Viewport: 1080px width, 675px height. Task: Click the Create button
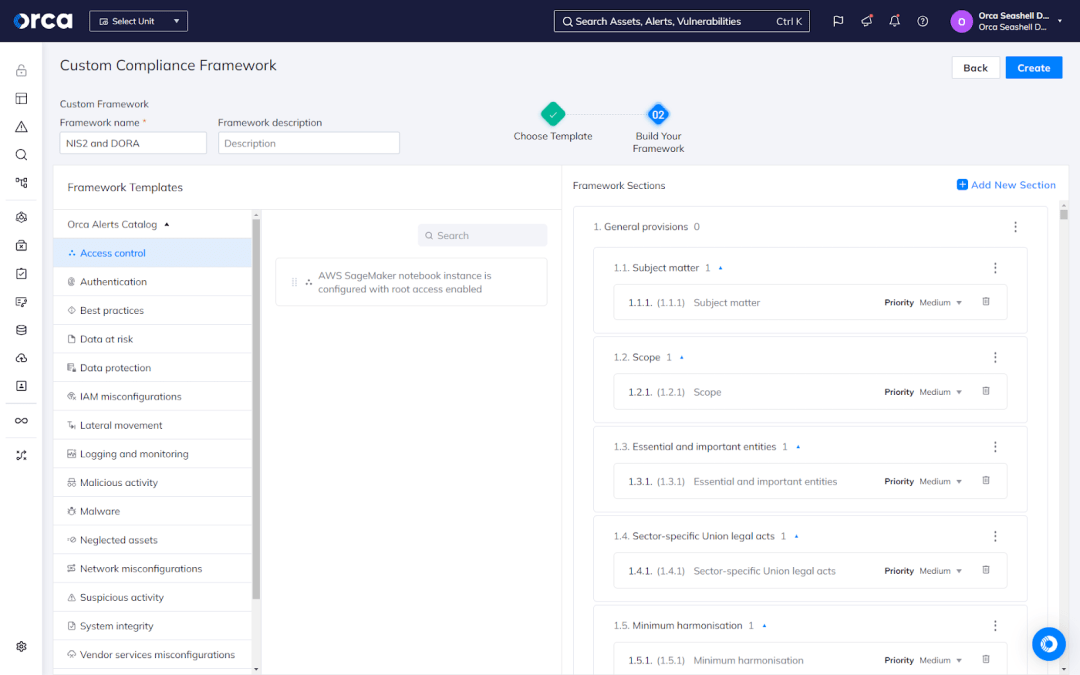coord(1033,68)
